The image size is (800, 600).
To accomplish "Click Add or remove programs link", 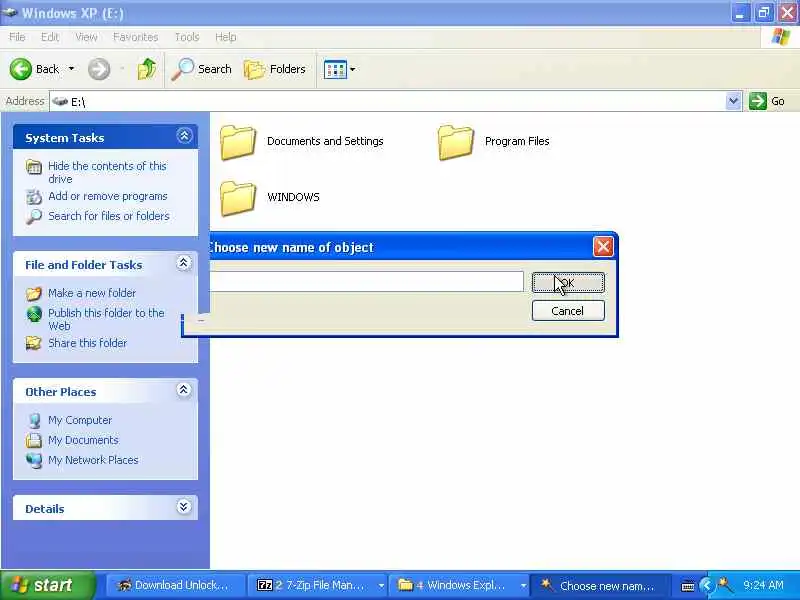I will click(x=108, y=196).
